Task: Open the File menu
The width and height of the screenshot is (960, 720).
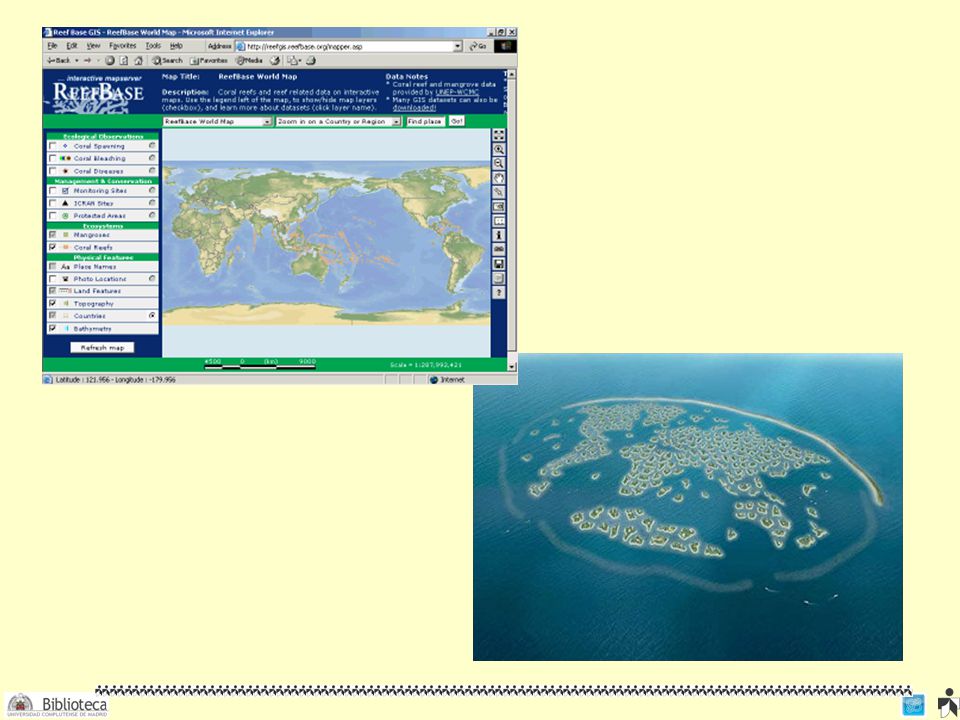Action: click(x=53, y=46)
